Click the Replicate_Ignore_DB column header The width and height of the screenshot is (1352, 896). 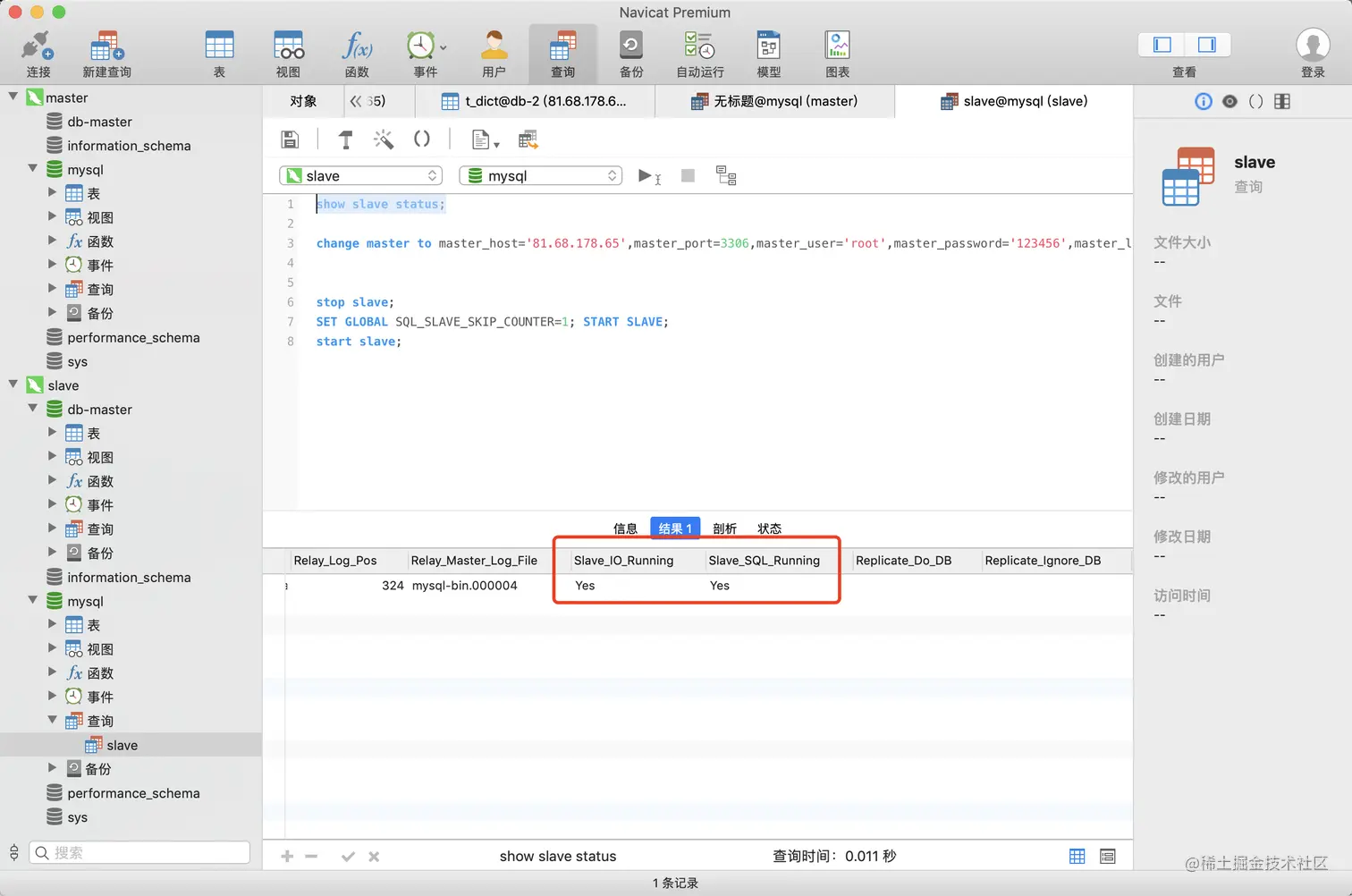tap(1056, 561)
